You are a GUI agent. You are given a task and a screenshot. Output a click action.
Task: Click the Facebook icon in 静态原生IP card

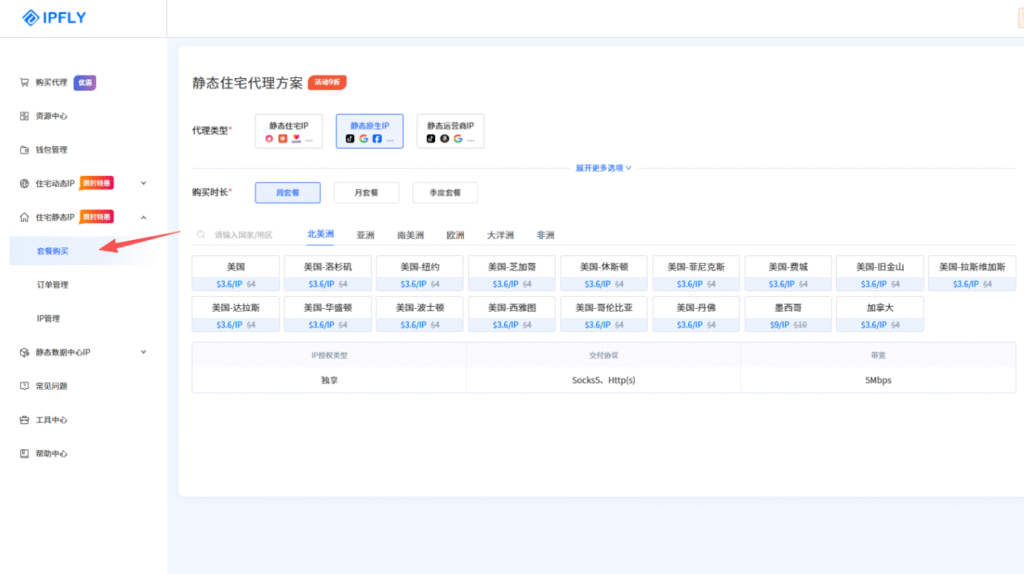[377, 139]
